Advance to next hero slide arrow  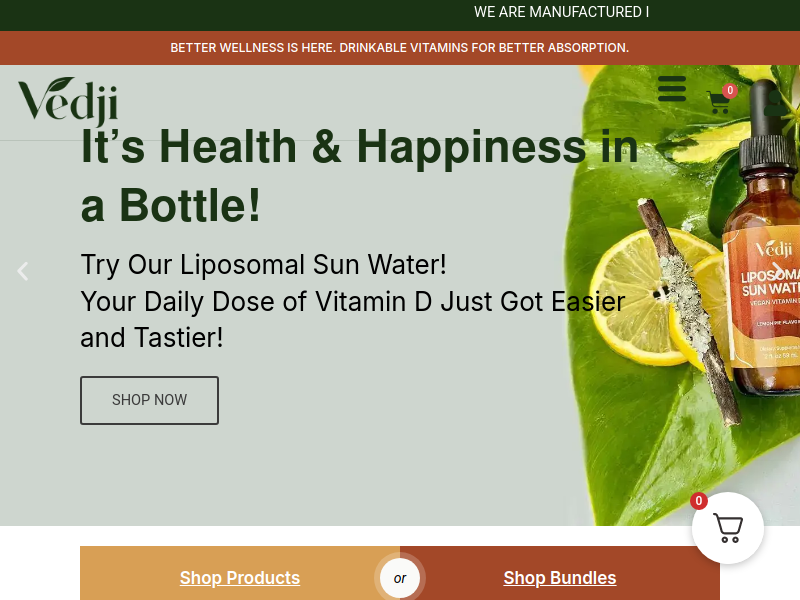click(x=777, y=271)
